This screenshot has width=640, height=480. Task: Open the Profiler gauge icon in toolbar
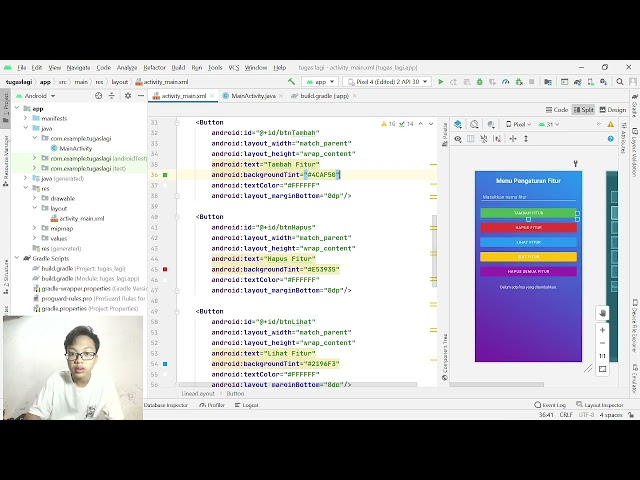click(506, 82)
